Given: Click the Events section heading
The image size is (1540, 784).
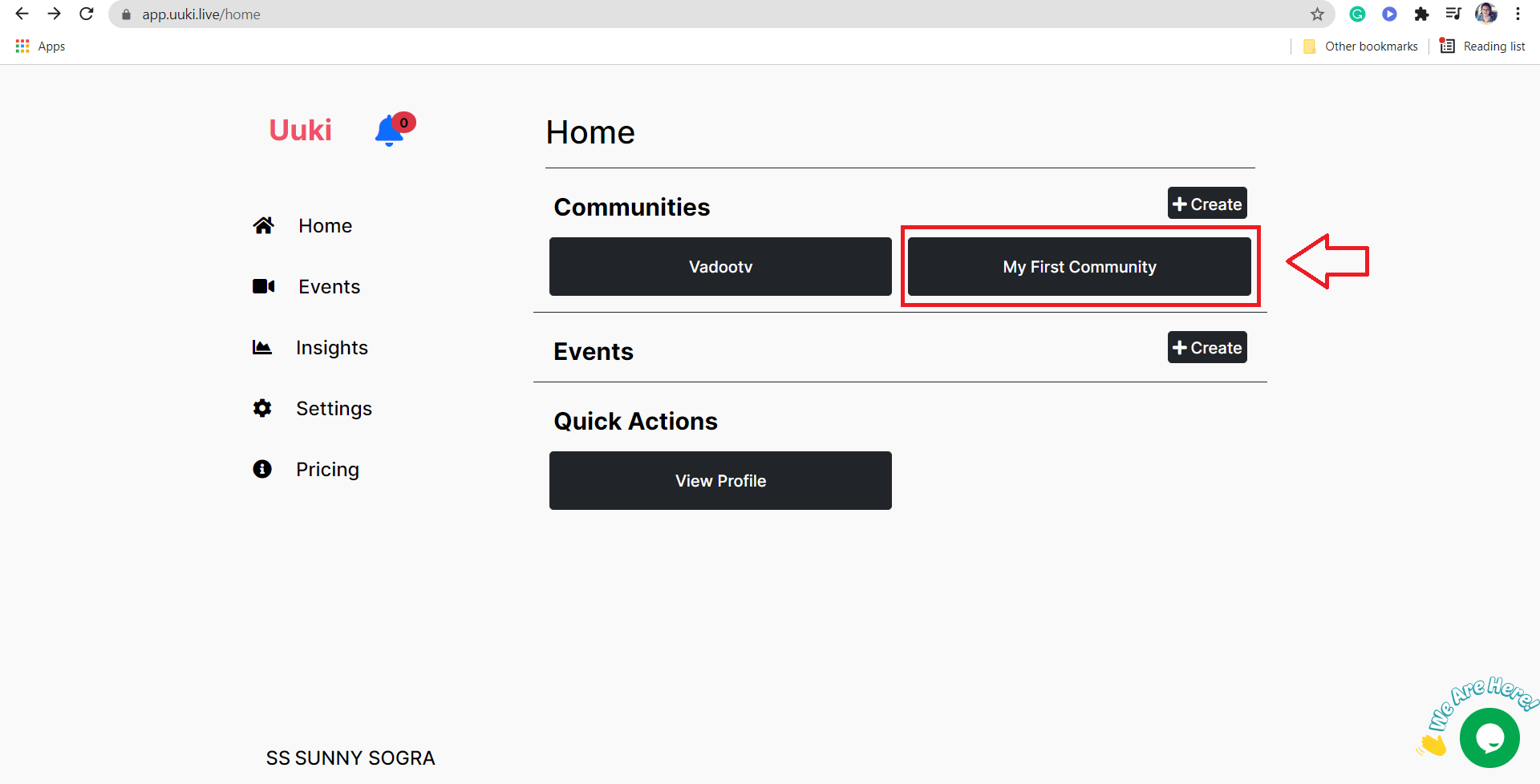Looking at the screenshot, I should (594, 351).
